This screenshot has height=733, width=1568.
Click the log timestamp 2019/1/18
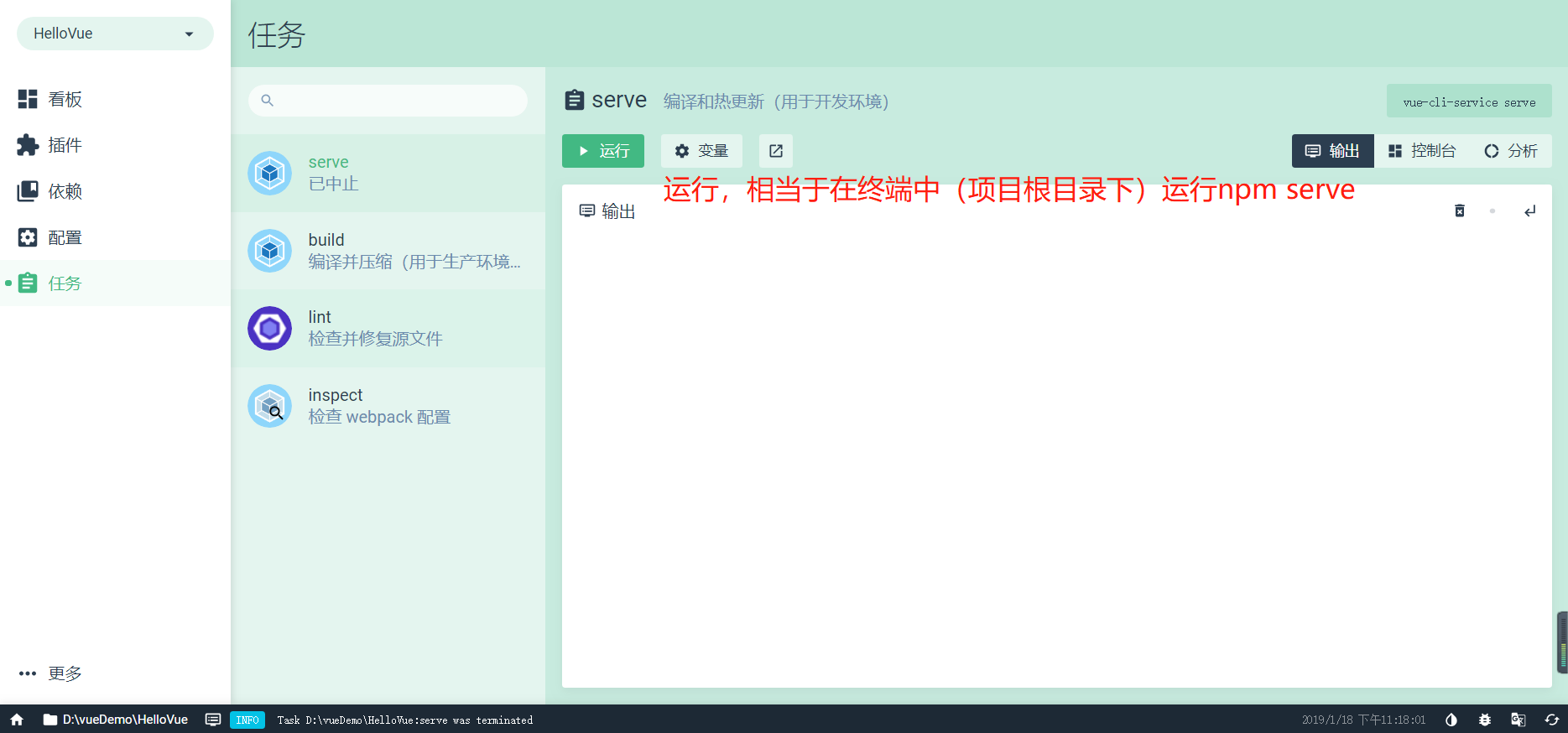pos(1363,720)
